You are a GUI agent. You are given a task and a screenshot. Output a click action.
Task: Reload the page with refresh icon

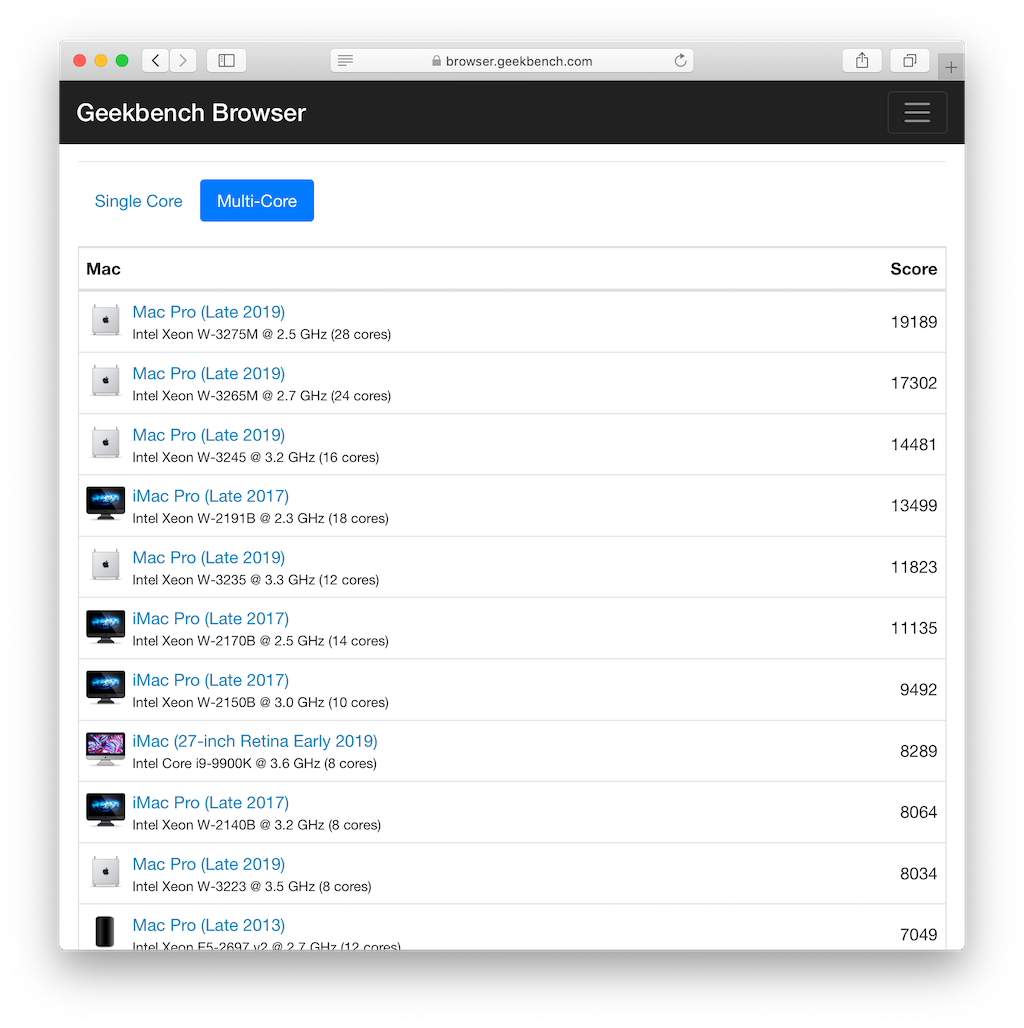pos(680,61)
